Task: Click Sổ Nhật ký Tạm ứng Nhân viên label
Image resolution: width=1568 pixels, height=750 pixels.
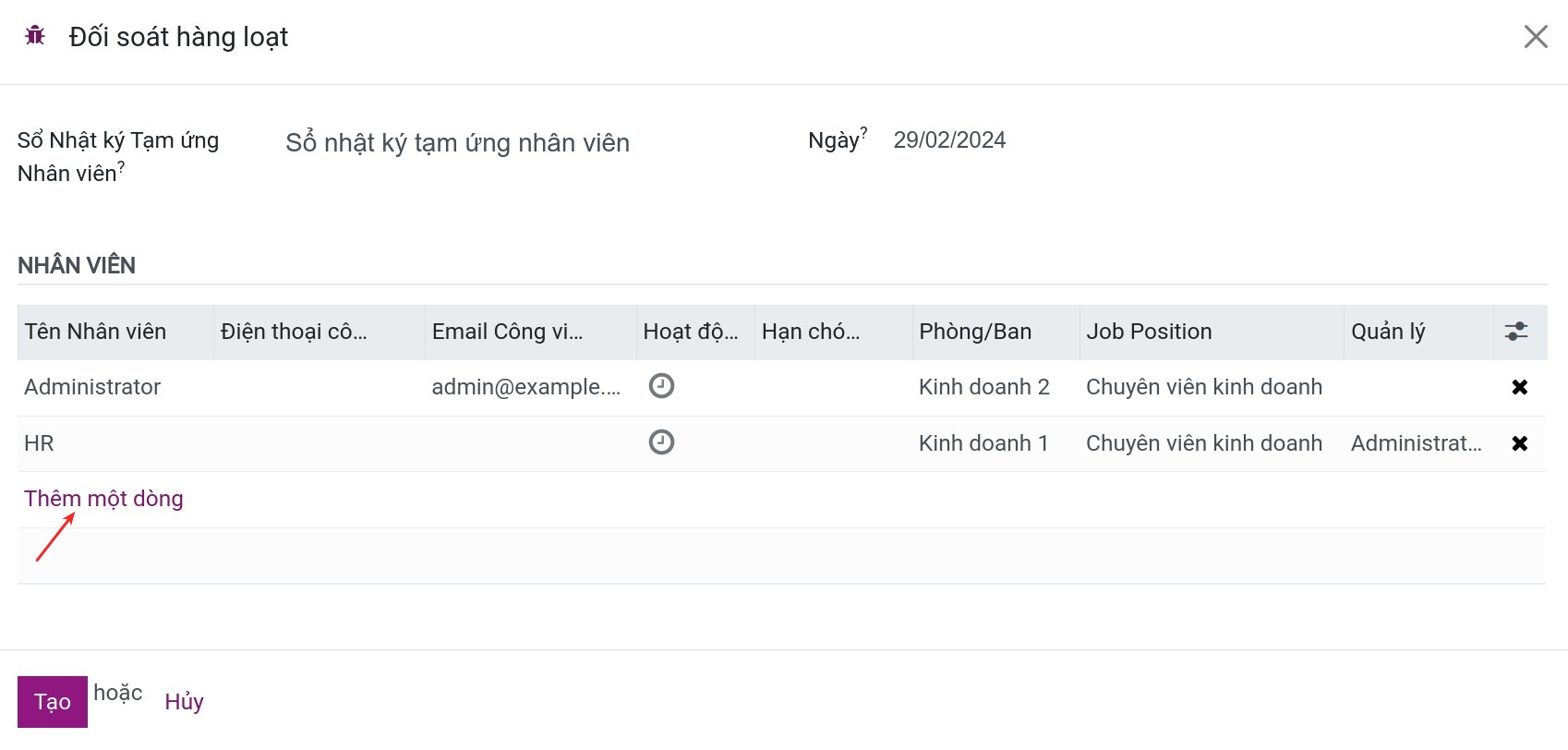Action: (118, 156)
